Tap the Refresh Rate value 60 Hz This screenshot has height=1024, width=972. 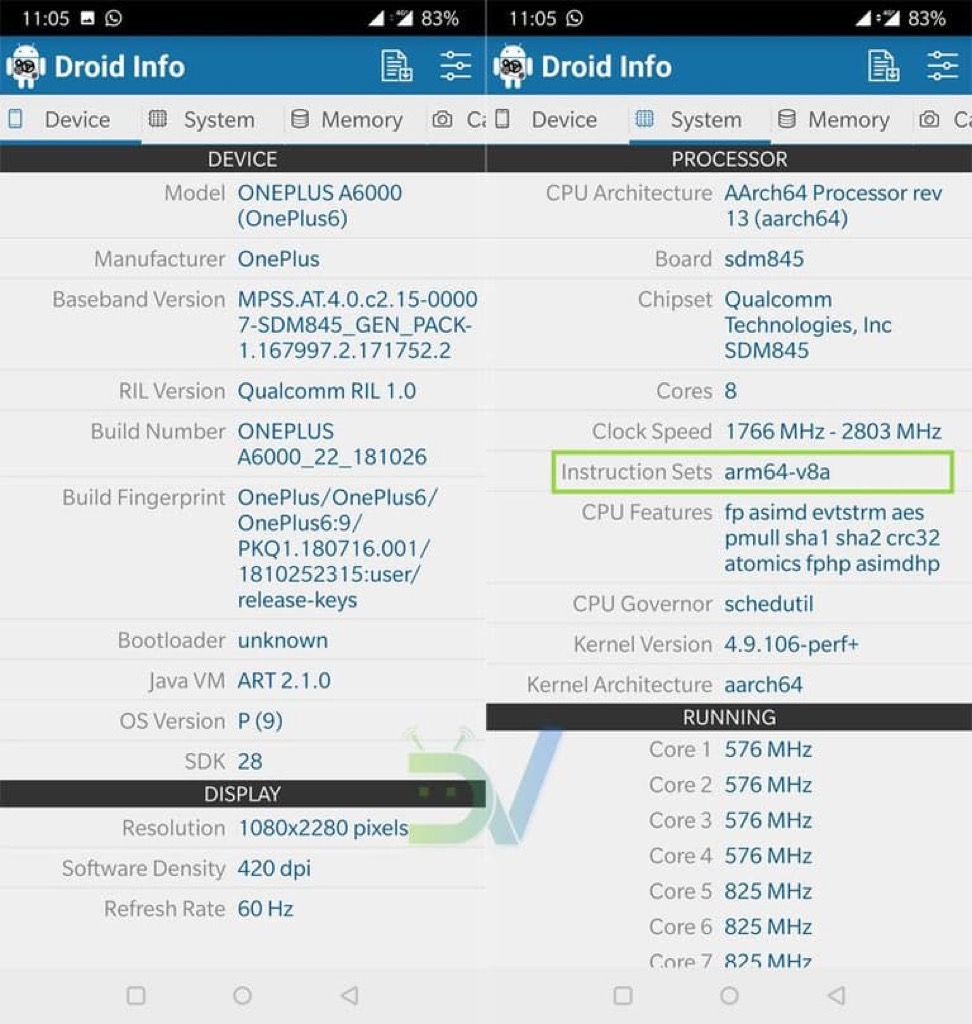265,909
